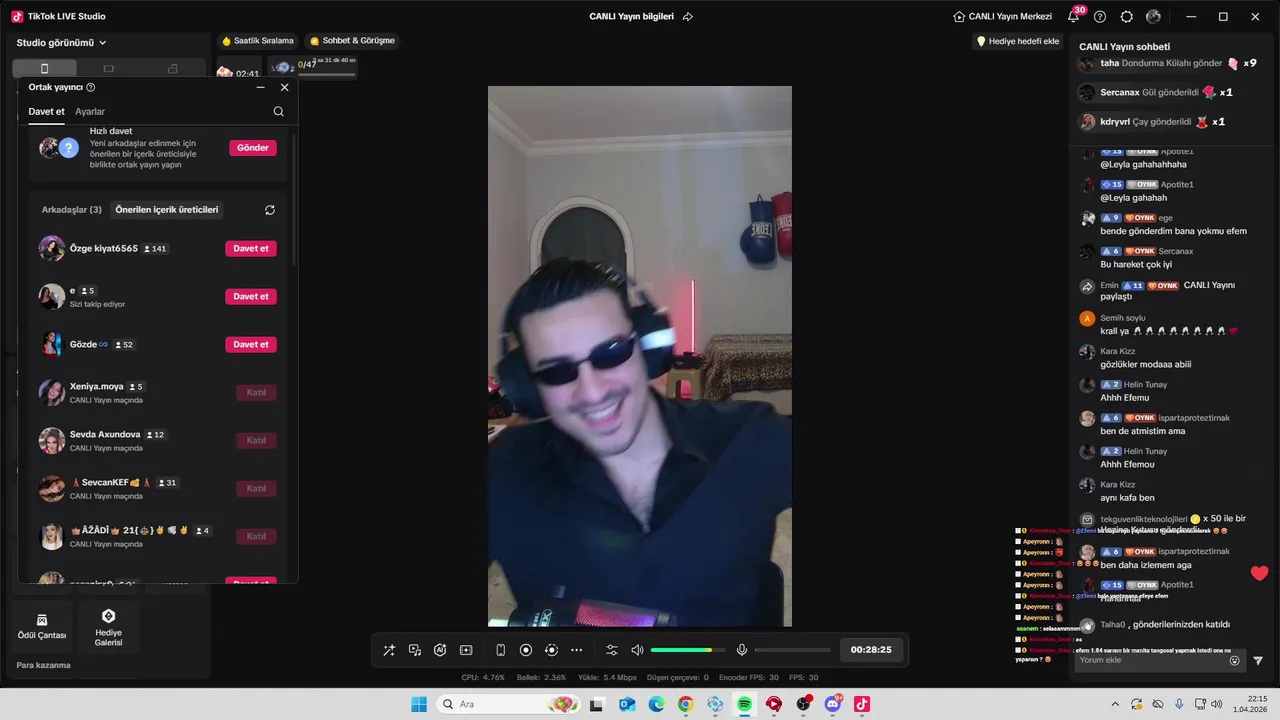Select the landscape layout tab
Screen dimensions: 1280x720
(108, 68)
